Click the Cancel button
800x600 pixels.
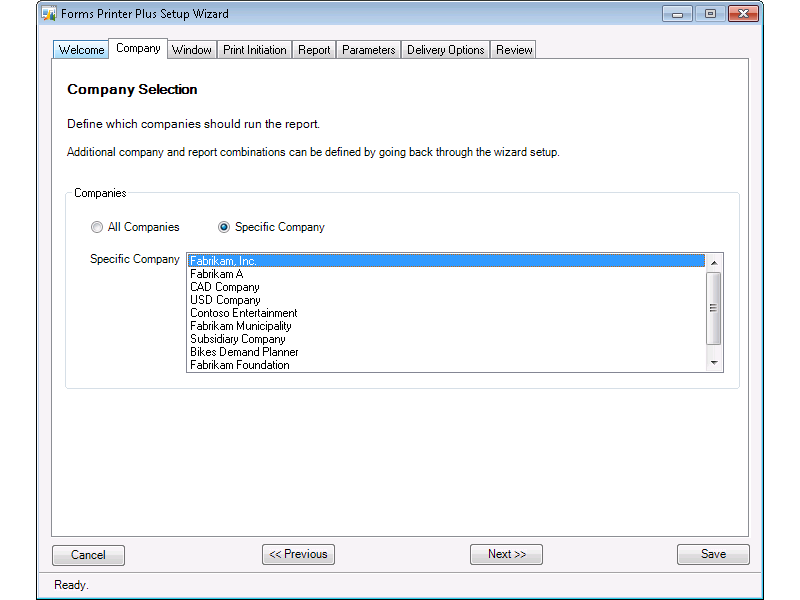click(x=88, y=555)
